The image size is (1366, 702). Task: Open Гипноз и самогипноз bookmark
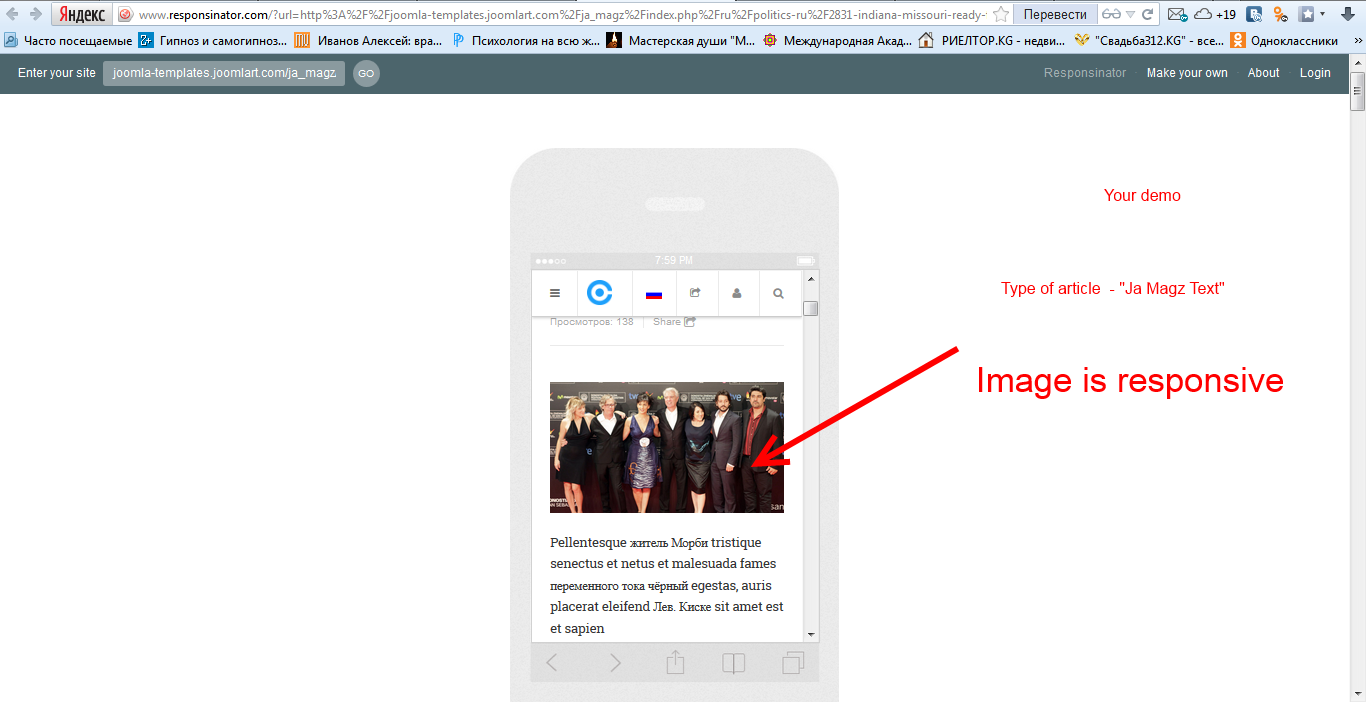(x=213, y=41)
